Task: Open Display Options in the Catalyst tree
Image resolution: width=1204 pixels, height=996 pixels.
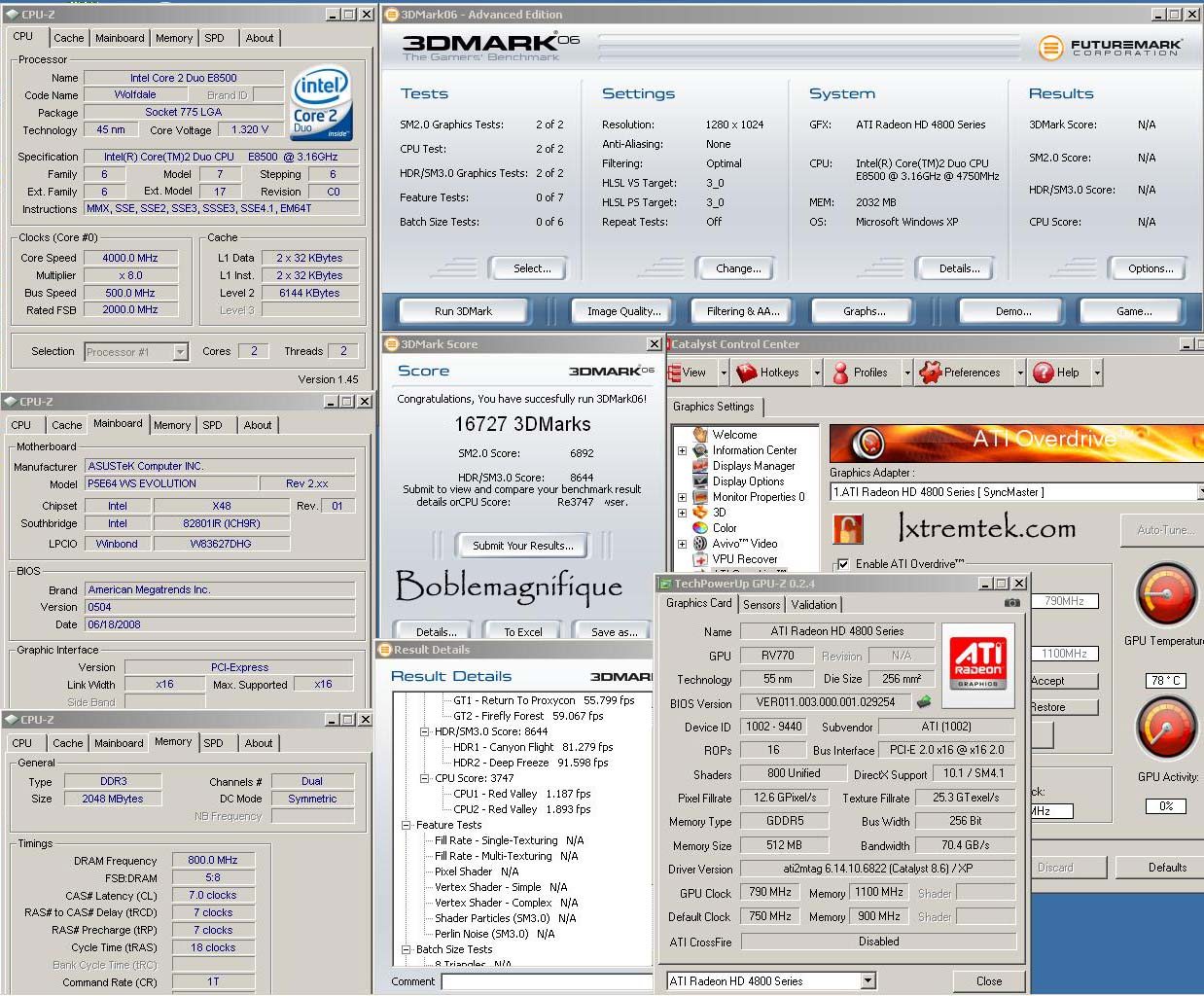Action: (748, 481)
